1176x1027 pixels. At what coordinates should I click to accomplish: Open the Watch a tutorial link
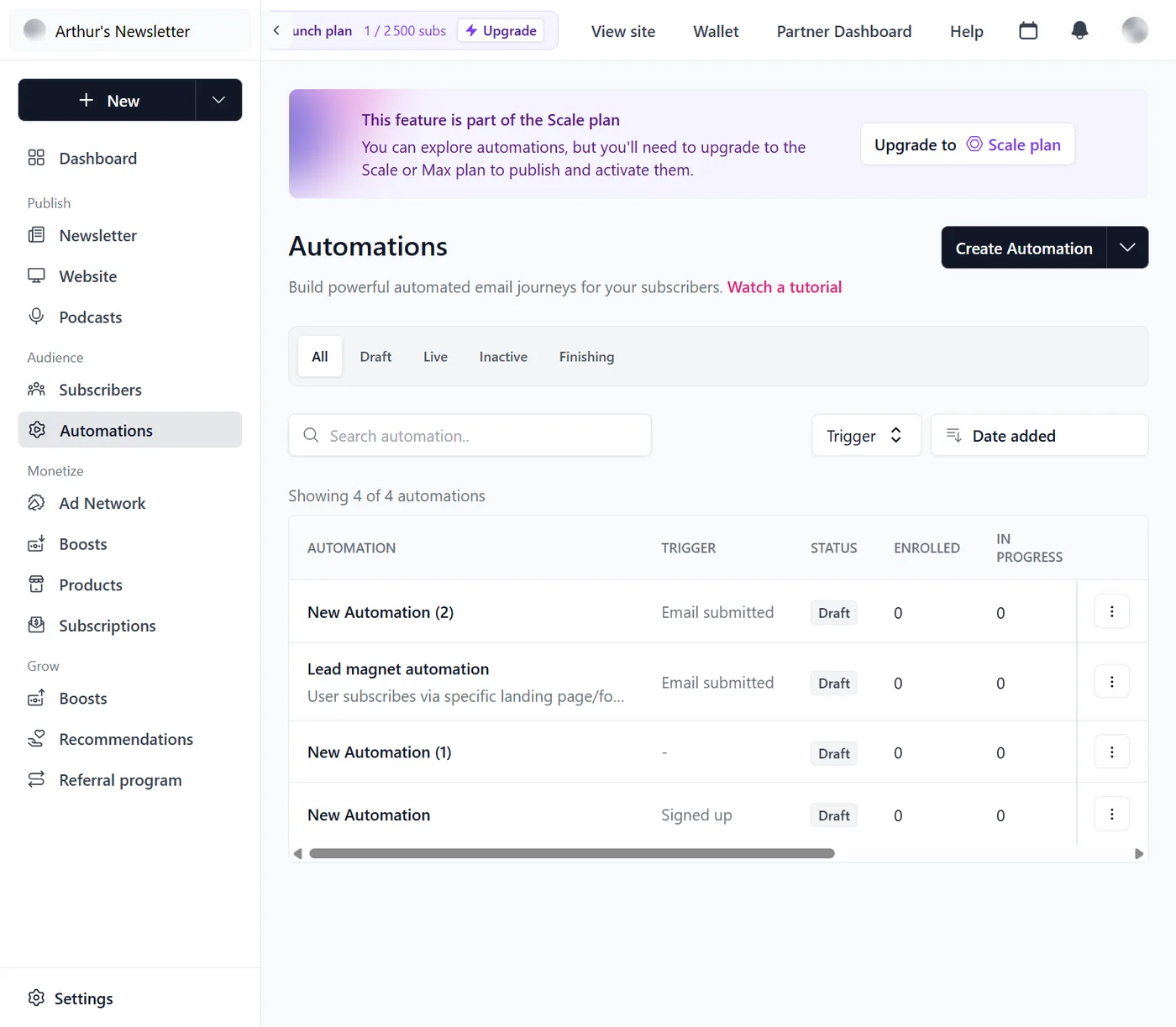pos(785,287)
